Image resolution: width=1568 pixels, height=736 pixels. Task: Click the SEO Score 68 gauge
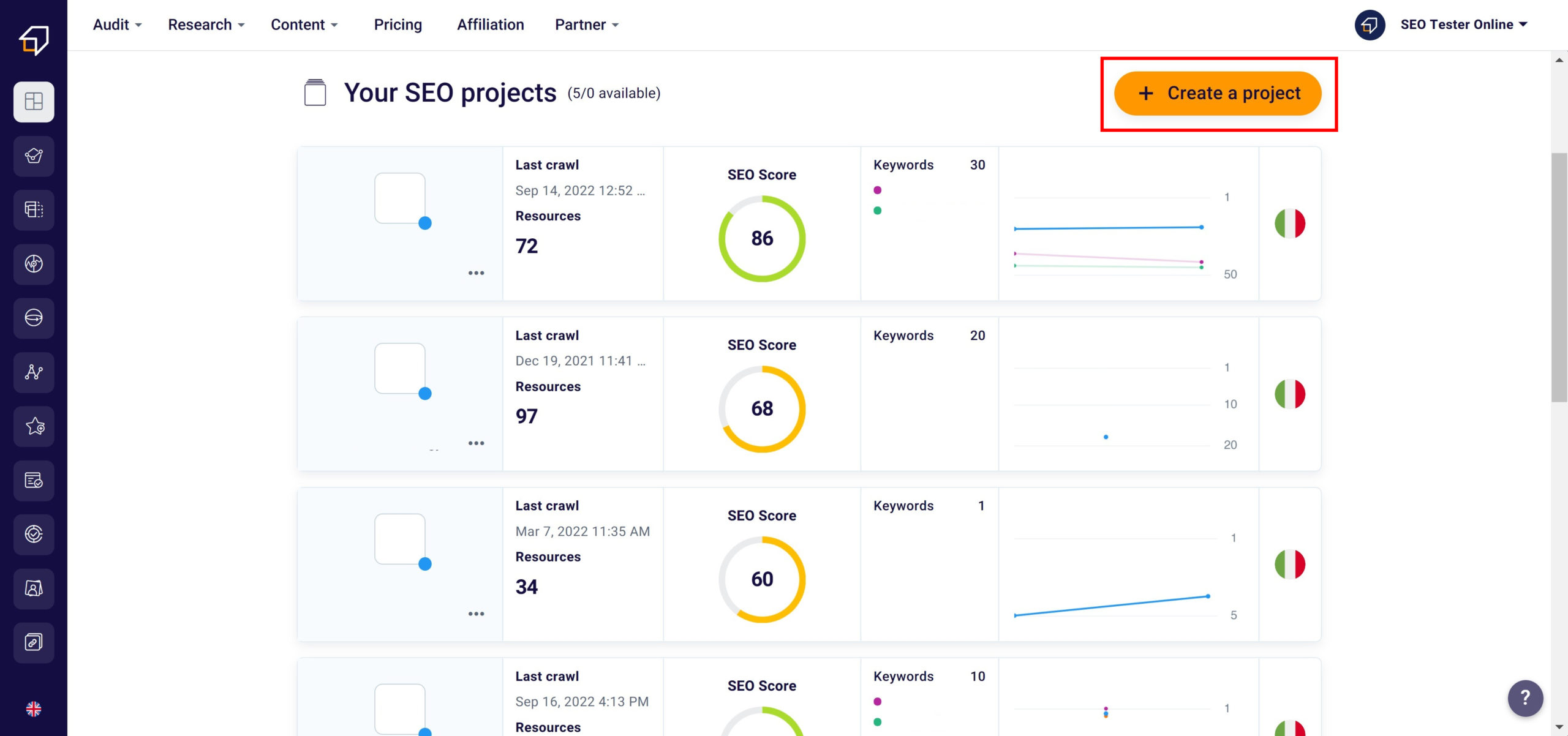[x=762, y=409]
